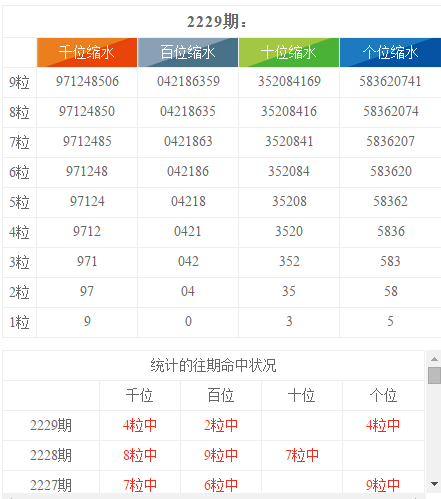Select the 2粒 row label

coord(19,292)
